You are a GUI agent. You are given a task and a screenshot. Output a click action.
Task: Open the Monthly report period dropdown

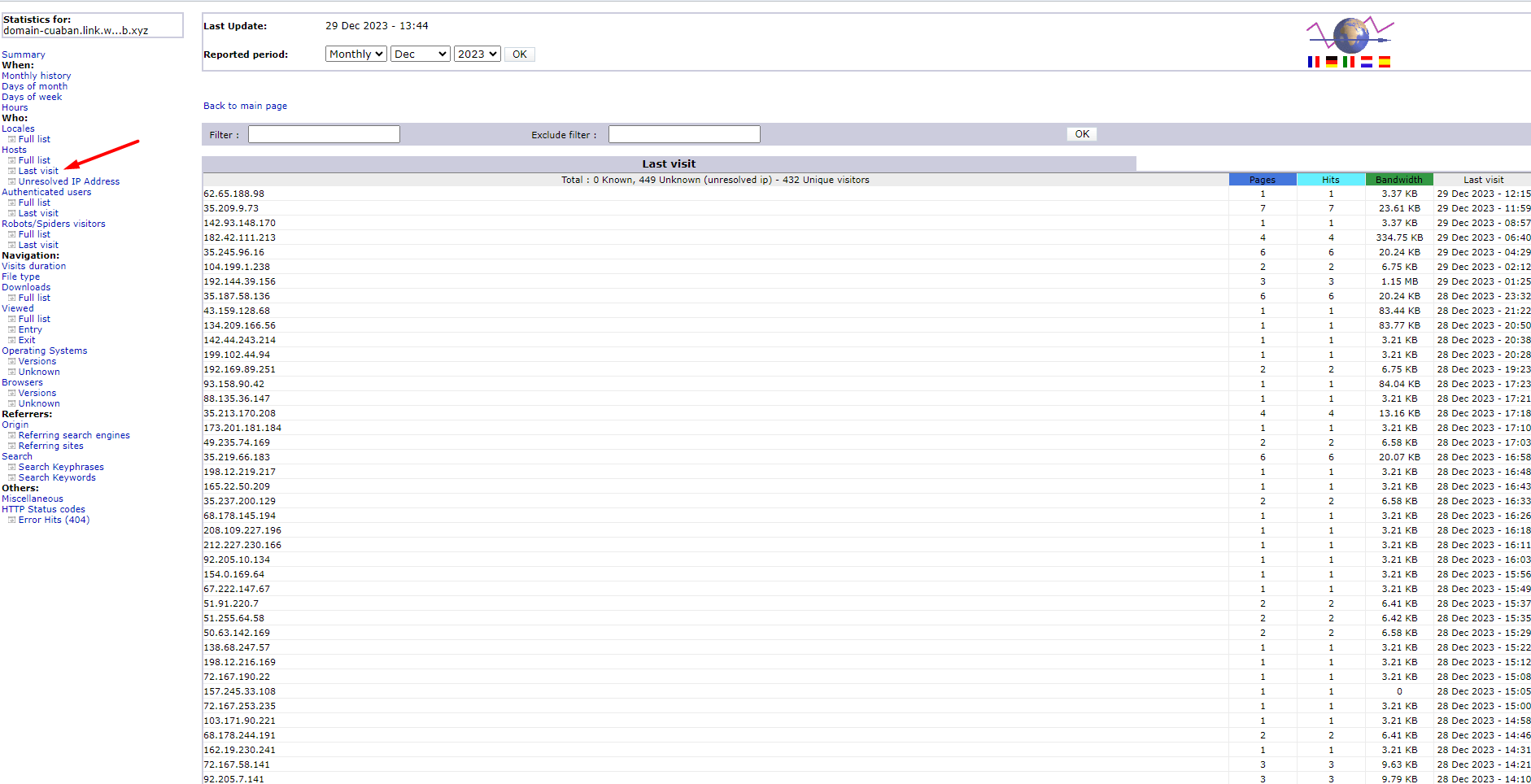click(356, 54)
